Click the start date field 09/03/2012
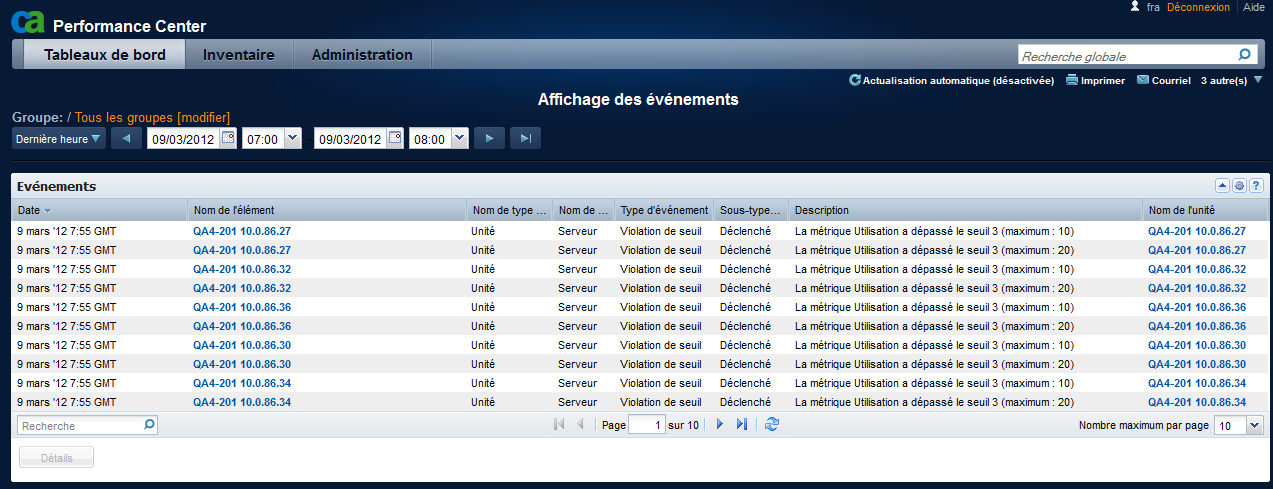The width and height of the screenshot is (1273, 489). click(x=183, y=139)
